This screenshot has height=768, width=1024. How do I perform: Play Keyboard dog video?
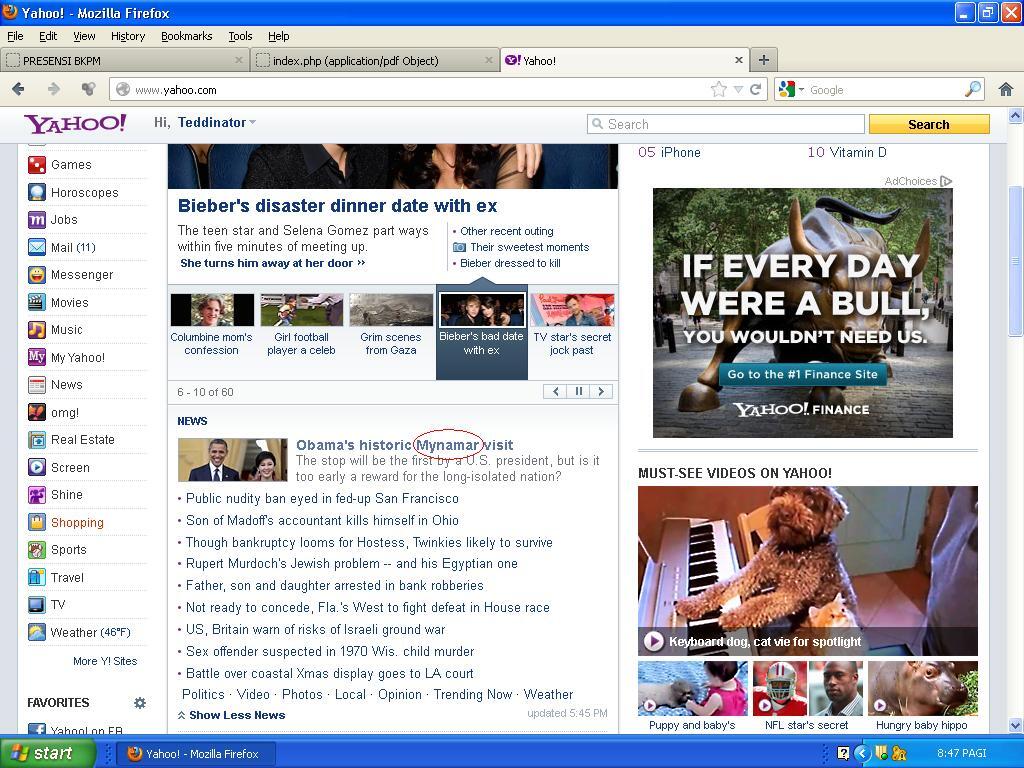[654, 641]
